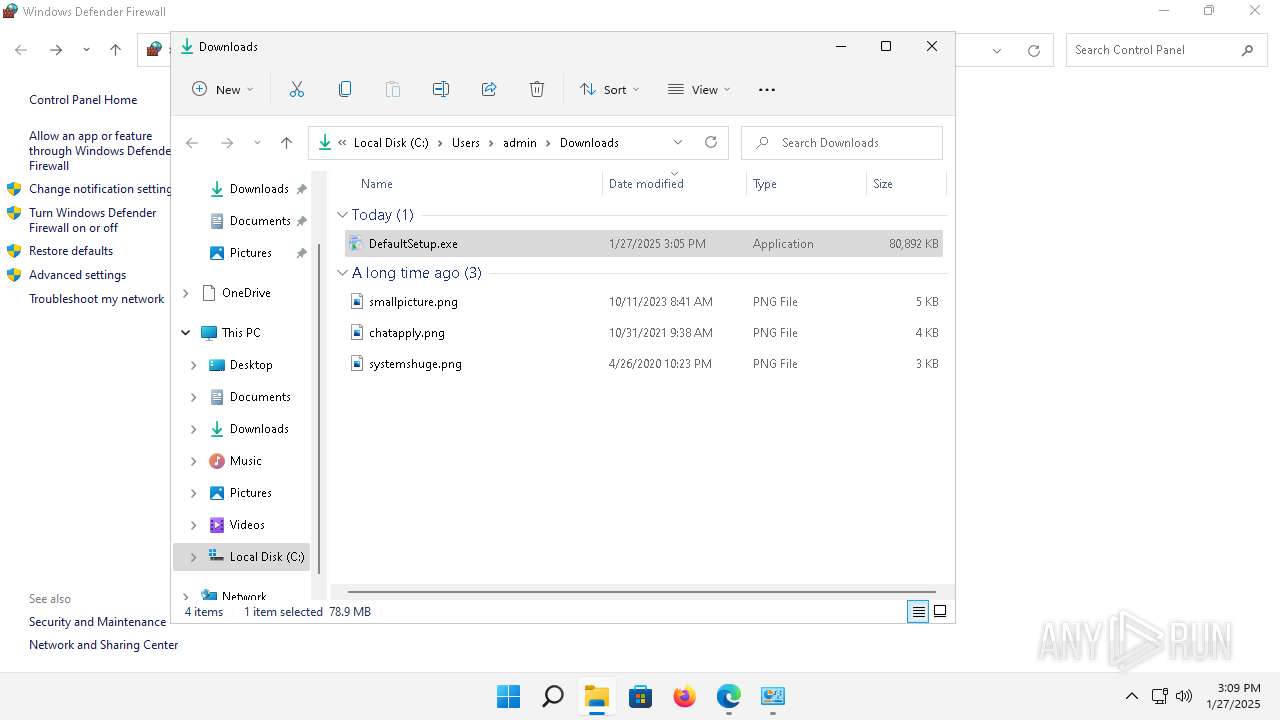Open the Sort options dropdown
Screen dimensions: 1280x720
609,89
